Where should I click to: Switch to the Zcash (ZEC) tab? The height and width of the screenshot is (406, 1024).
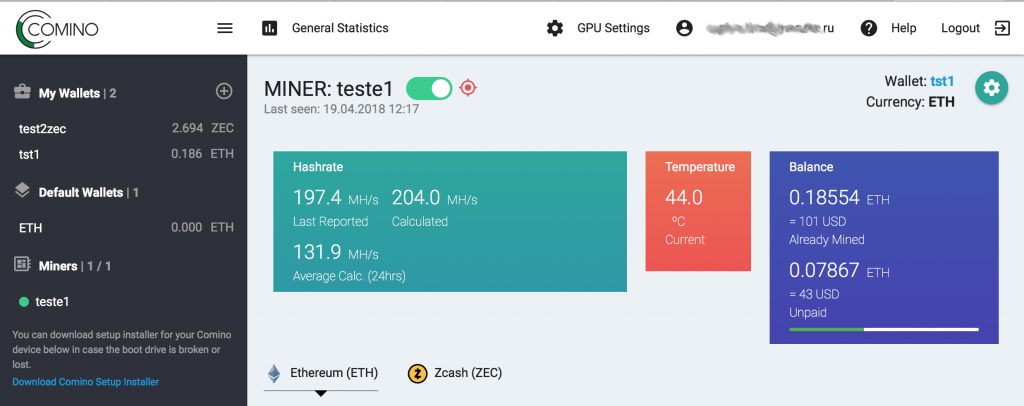click(x=455, y=374)
